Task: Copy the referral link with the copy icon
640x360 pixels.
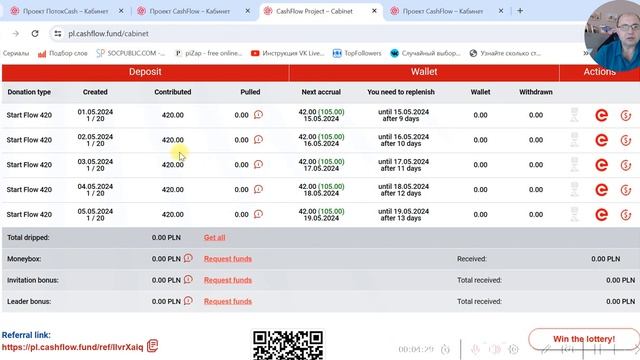Action: pos(152,346)
